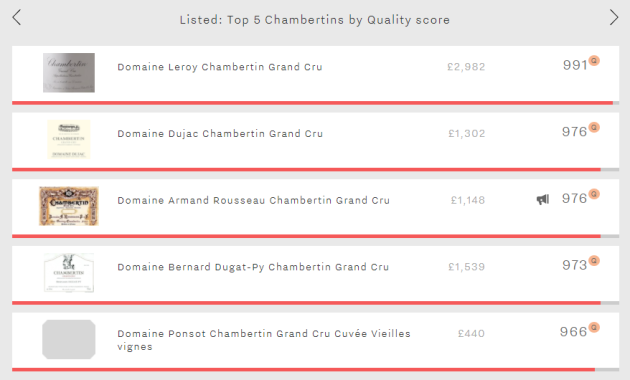630x380 pixels.
Task: Select the Dugat-Py label thumbnail
Action: [69, 273]
